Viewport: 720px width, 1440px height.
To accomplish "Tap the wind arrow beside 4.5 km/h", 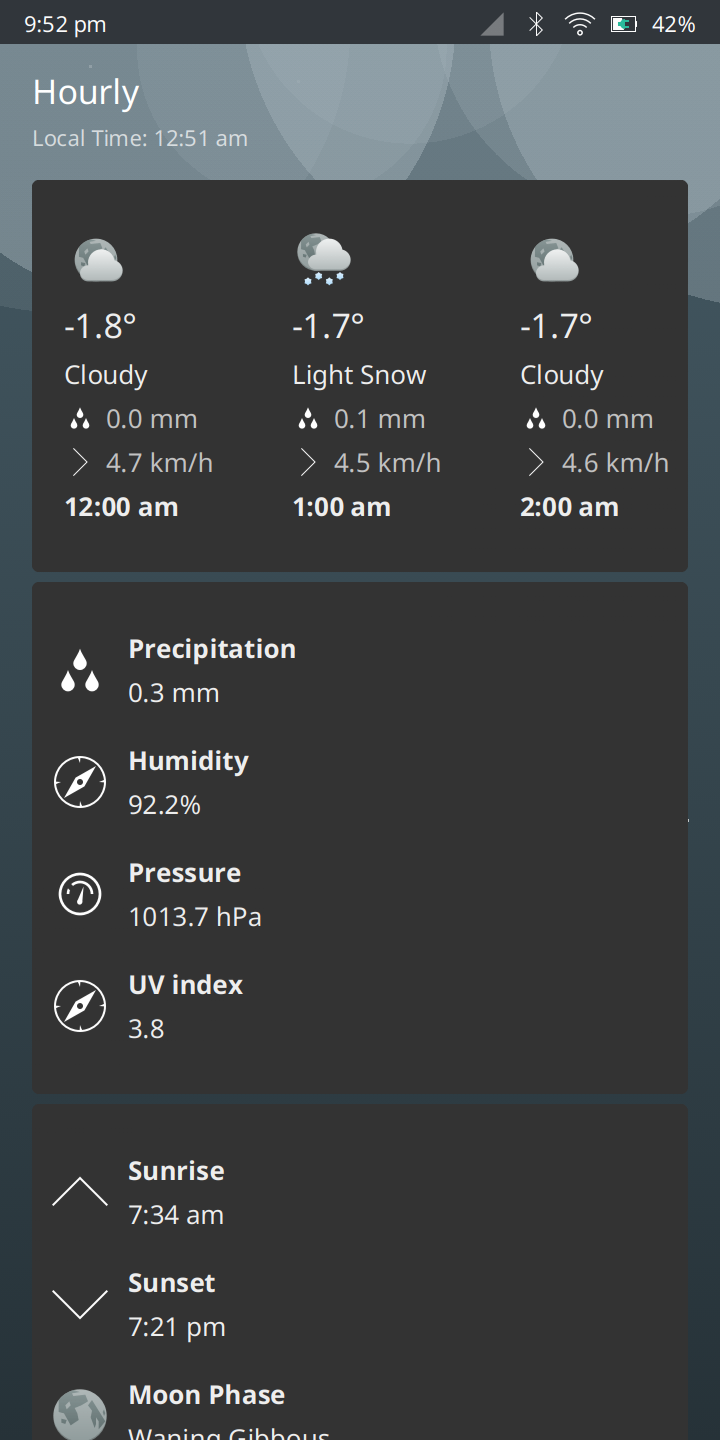I will (x=308, y=463).
